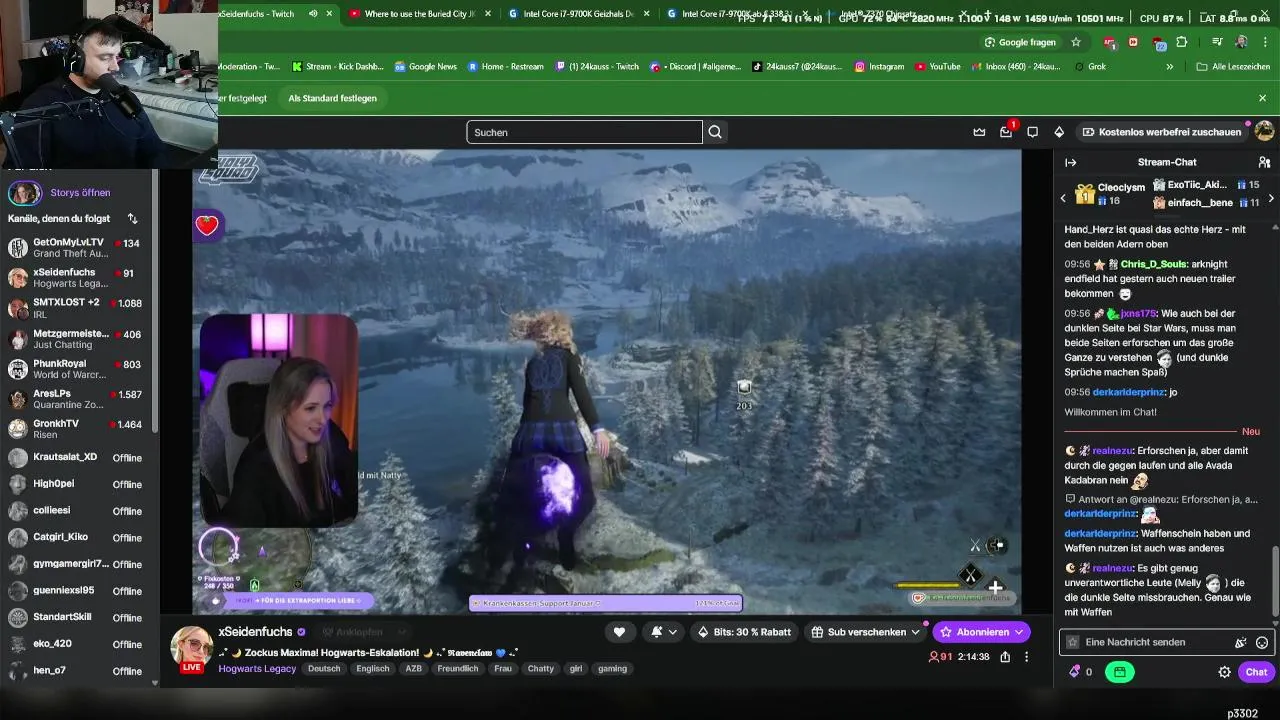Send message with the purple Chat button
1280x720 pixels.
[x=1257, y=672]
